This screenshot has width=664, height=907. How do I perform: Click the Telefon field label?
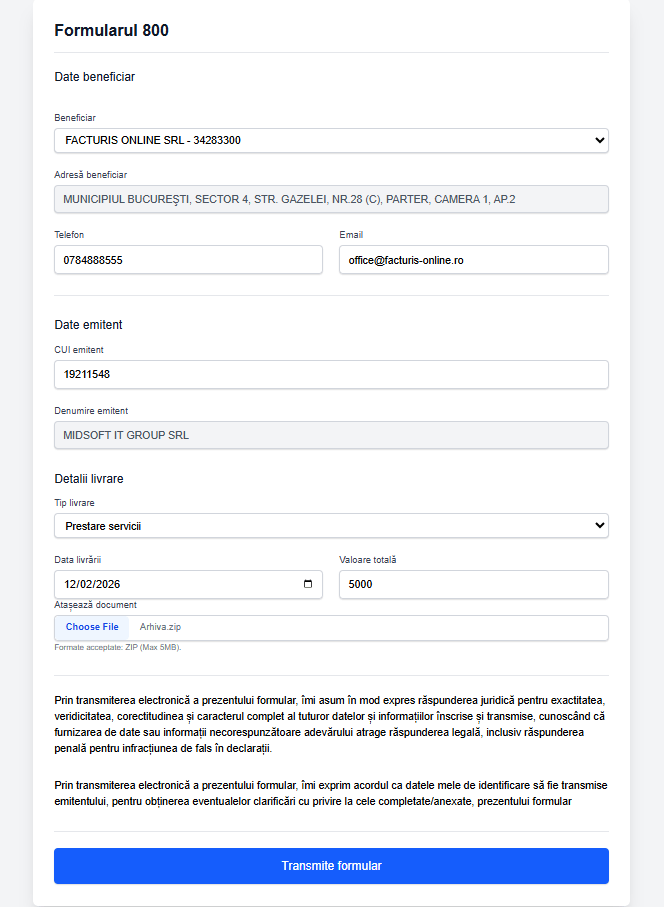coord(69,235)
